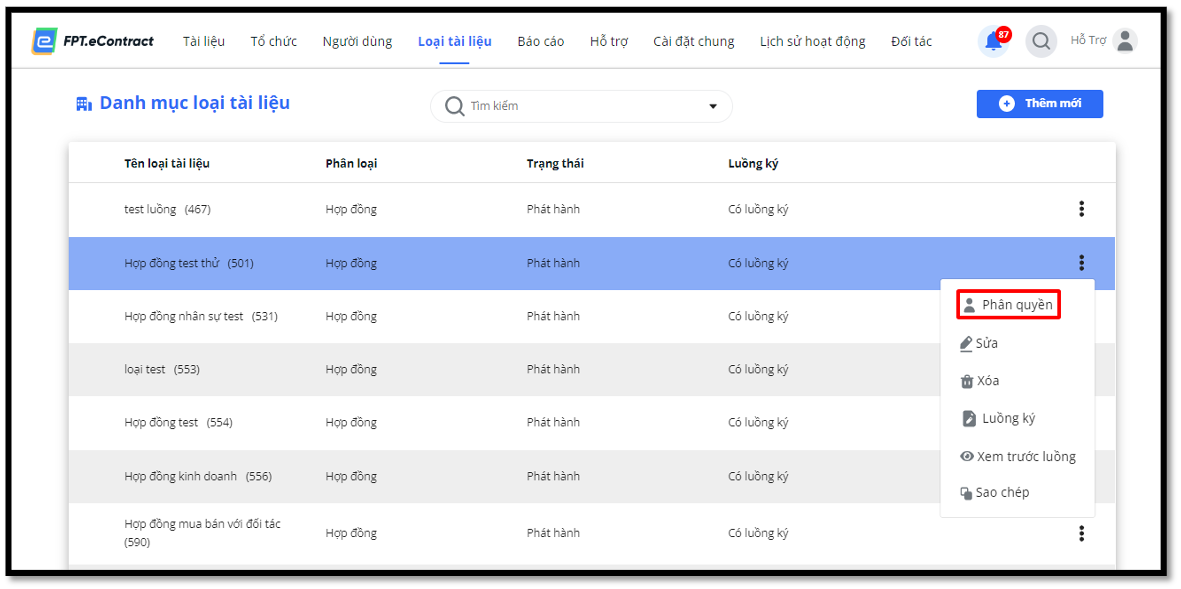Open three-dot menu for test luồng row
The image size is (1181, 589).
(1082, 209)
